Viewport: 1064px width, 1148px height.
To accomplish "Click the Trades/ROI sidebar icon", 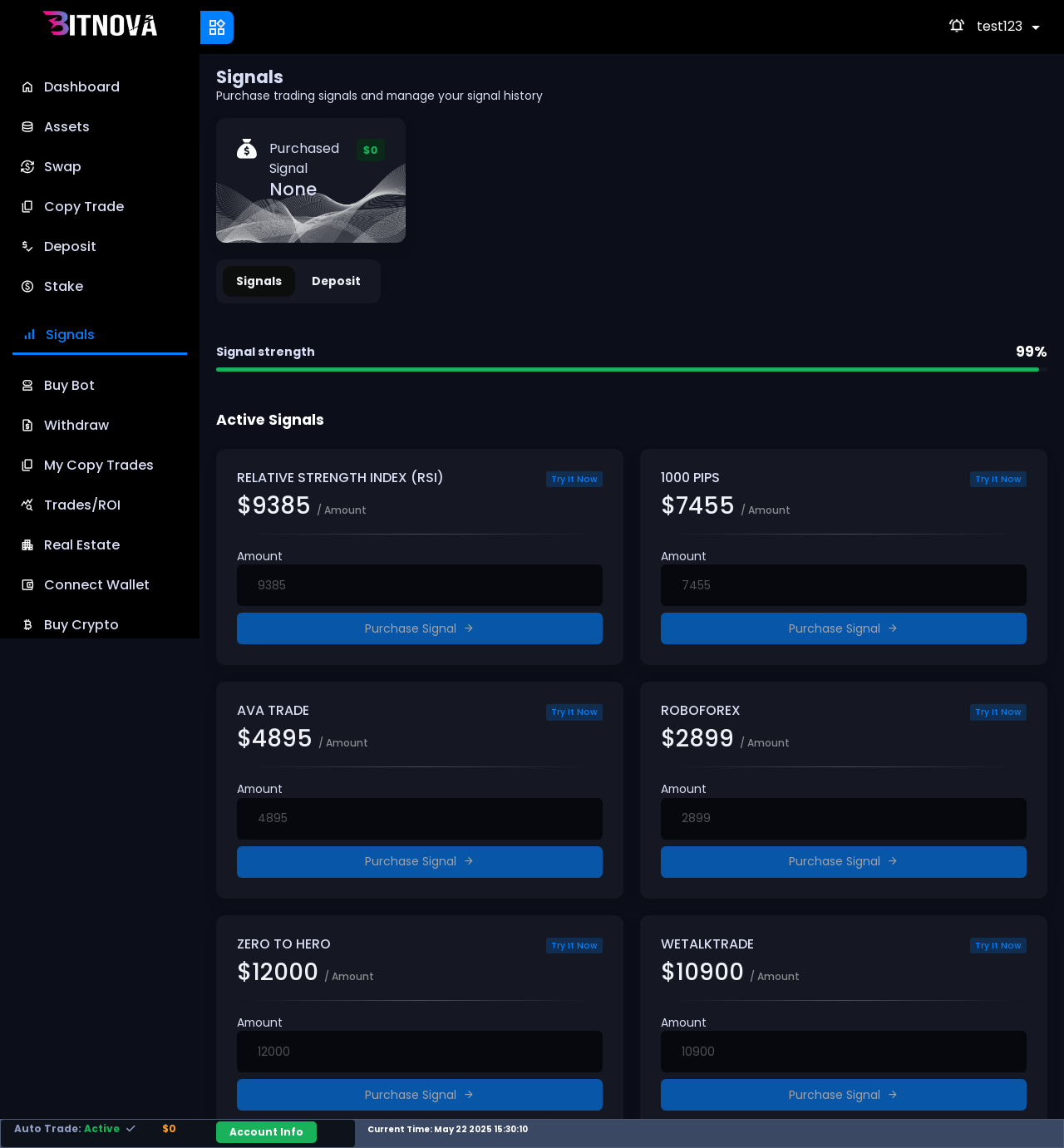I will coord(27,505).
